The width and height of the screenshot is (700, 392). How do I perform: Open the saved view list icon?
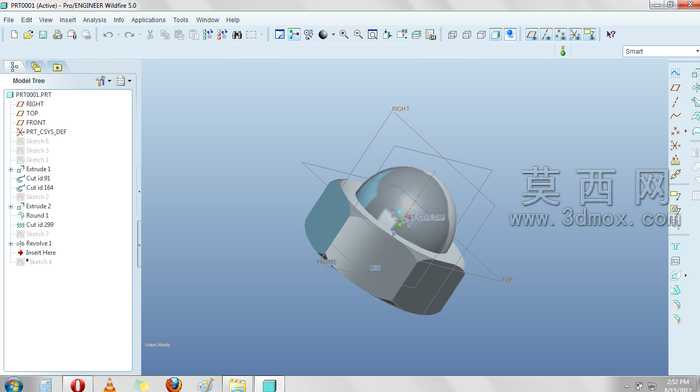402,34
